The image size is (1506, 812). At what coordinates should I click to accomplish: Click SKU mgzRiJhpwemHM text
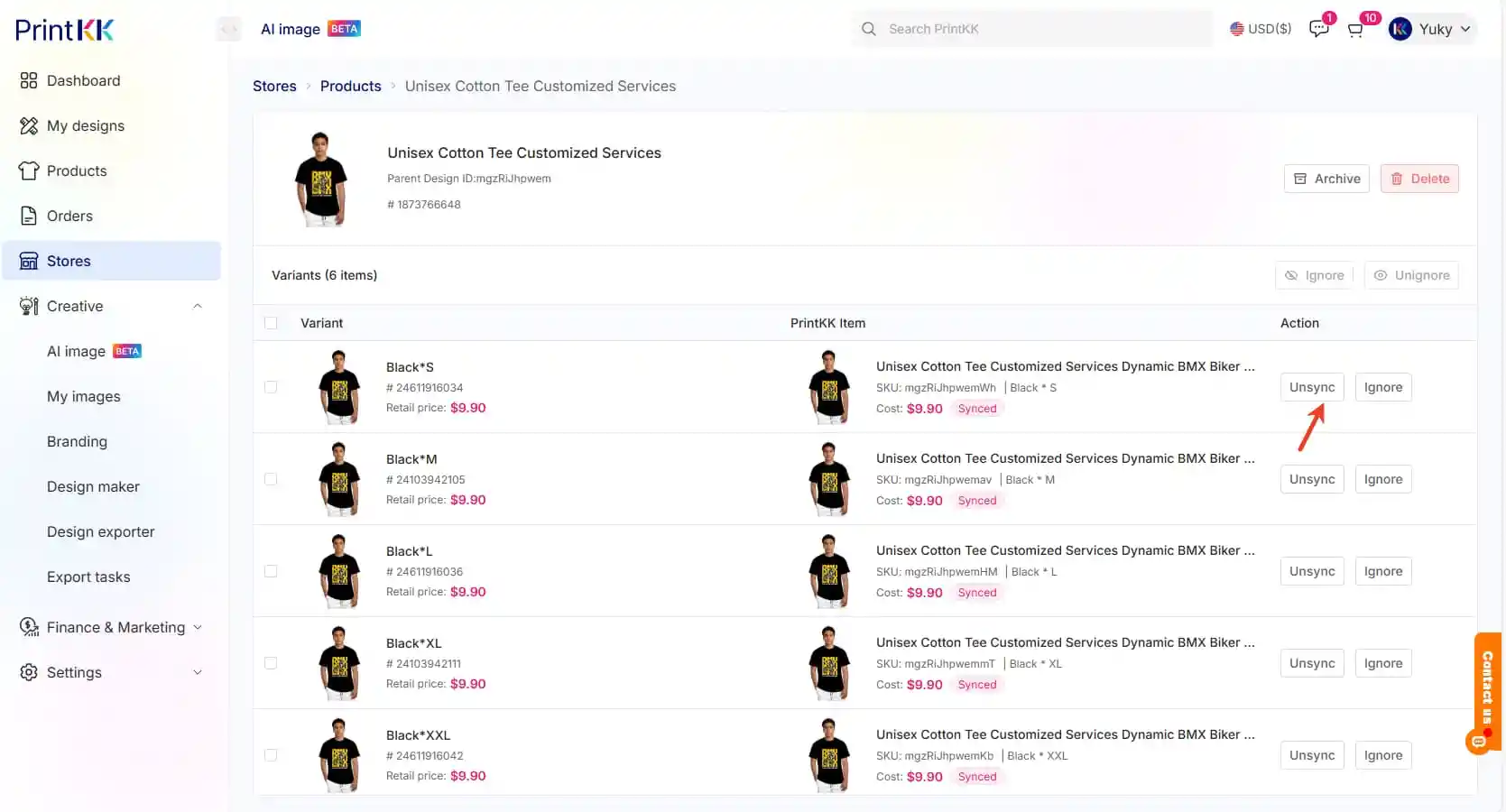pos(937,572)
